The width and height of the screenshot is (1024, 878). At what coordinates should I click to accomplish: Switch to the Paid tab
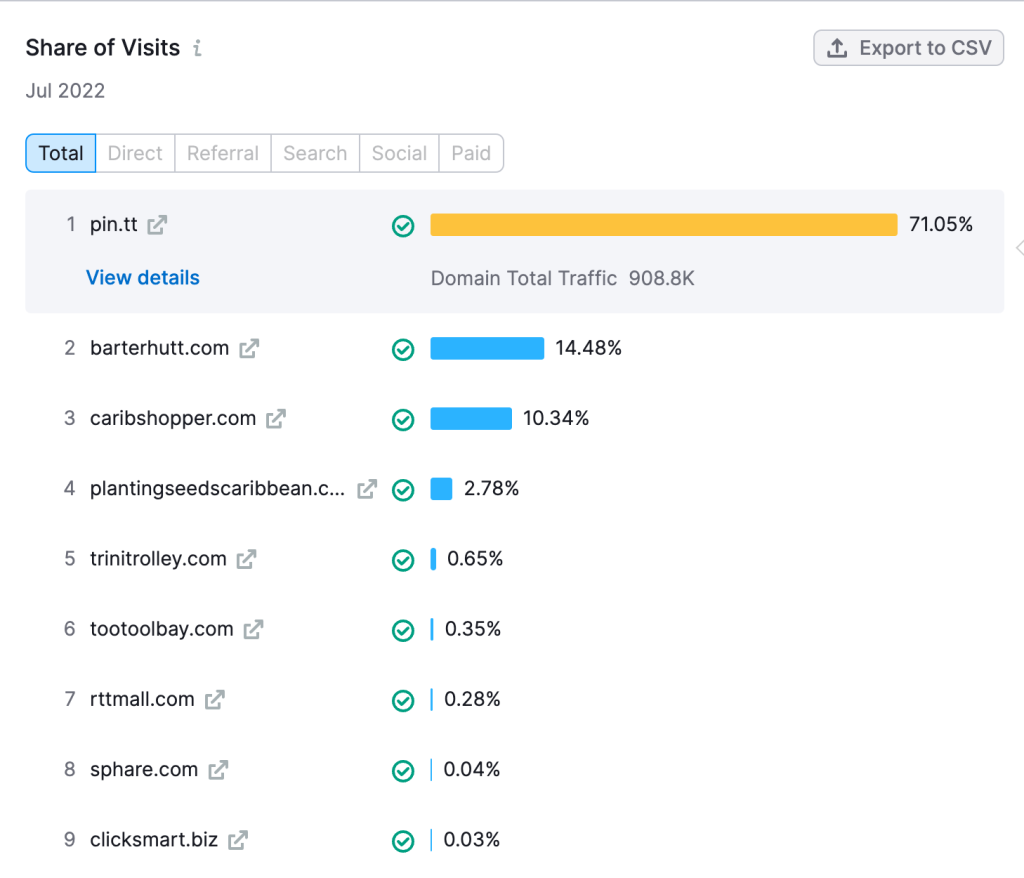[x=471, y=153]
